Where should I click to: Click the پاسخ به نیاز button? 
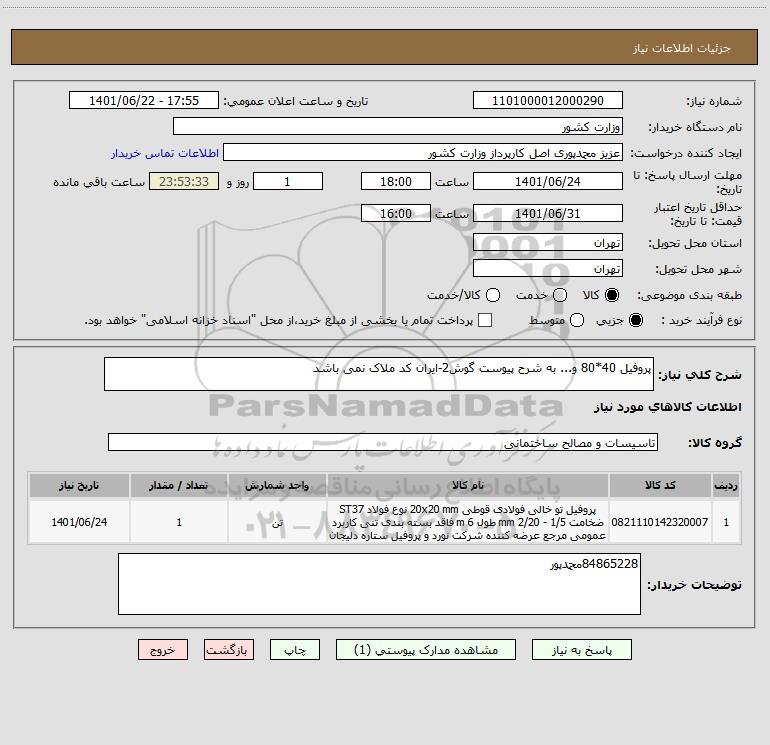581,650
